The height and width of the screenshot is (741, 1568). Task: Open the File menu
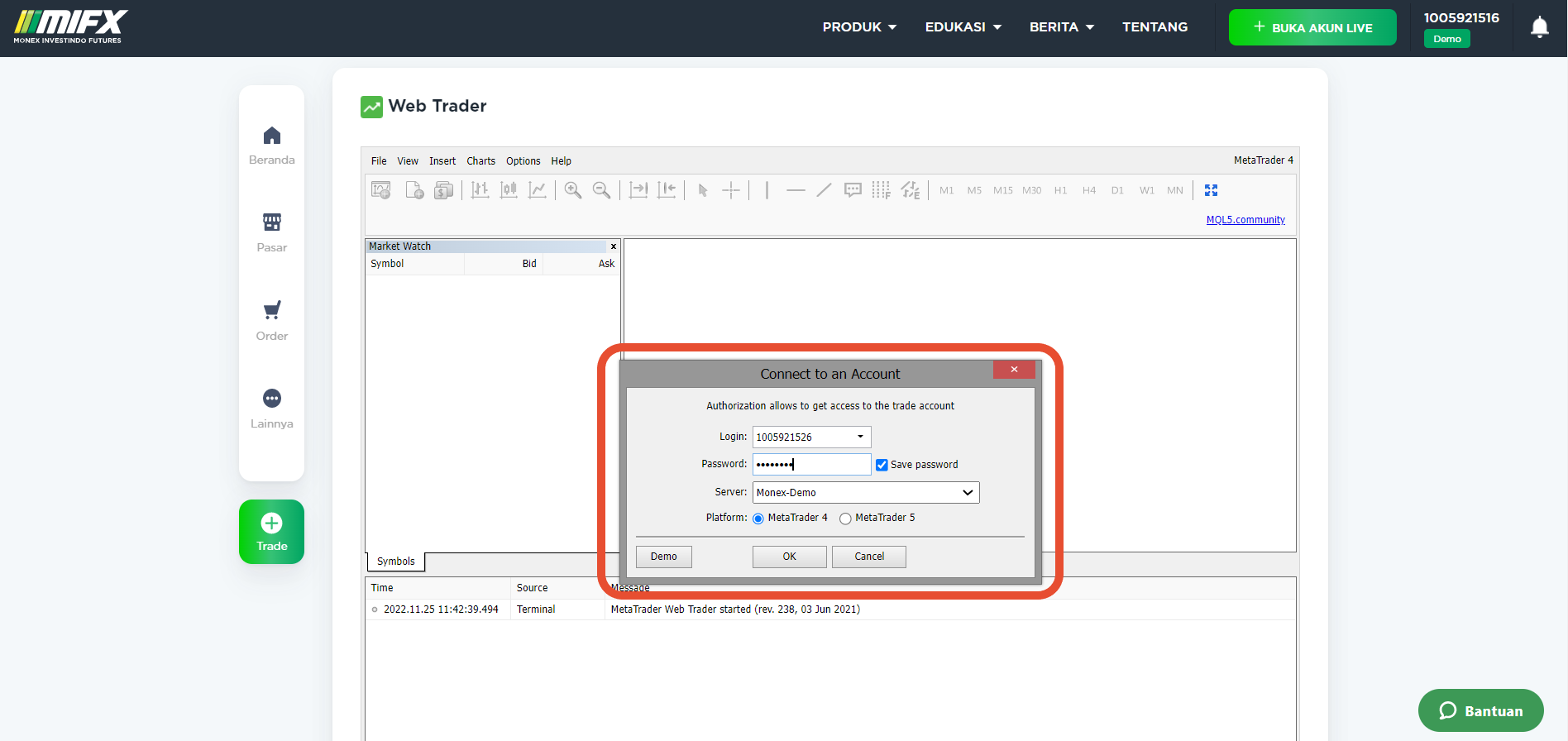tap(379, 161)
